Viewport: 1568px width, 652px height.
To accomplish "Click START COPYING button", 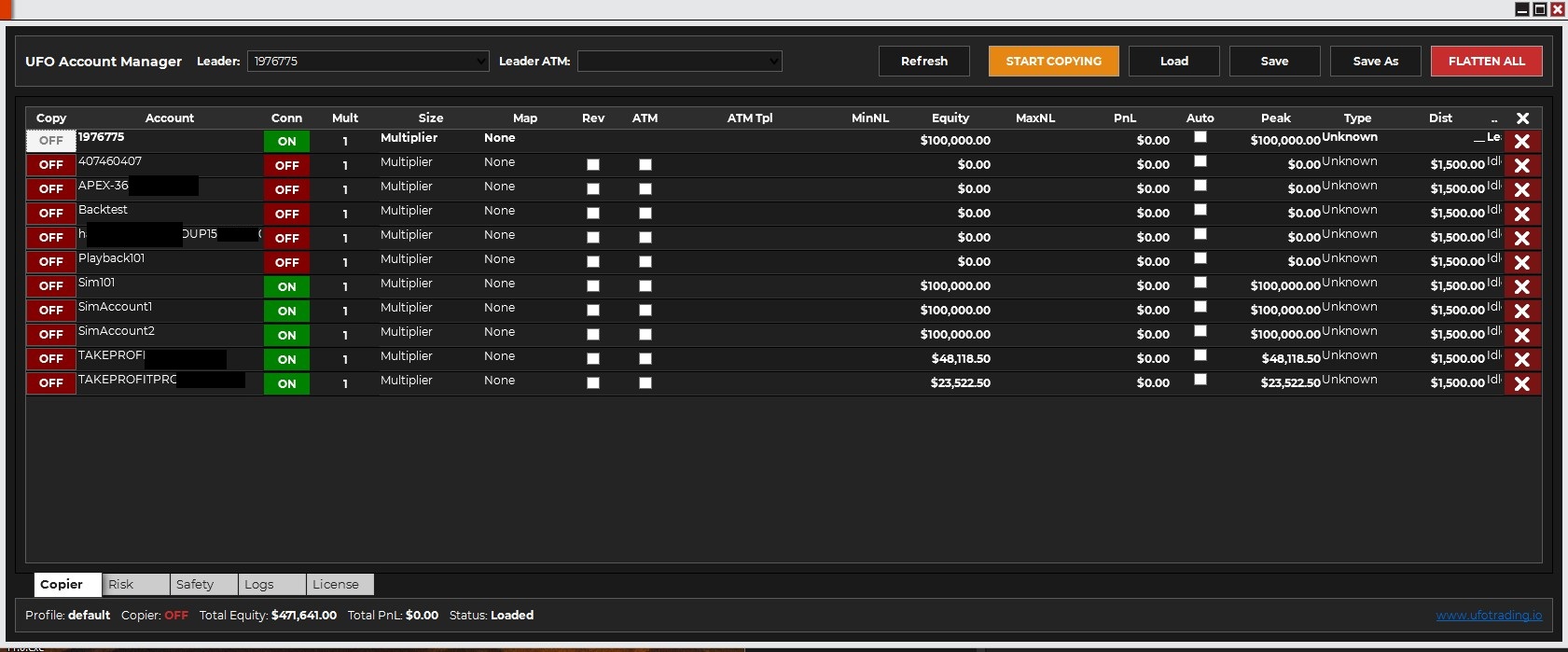I will 1054,61.
